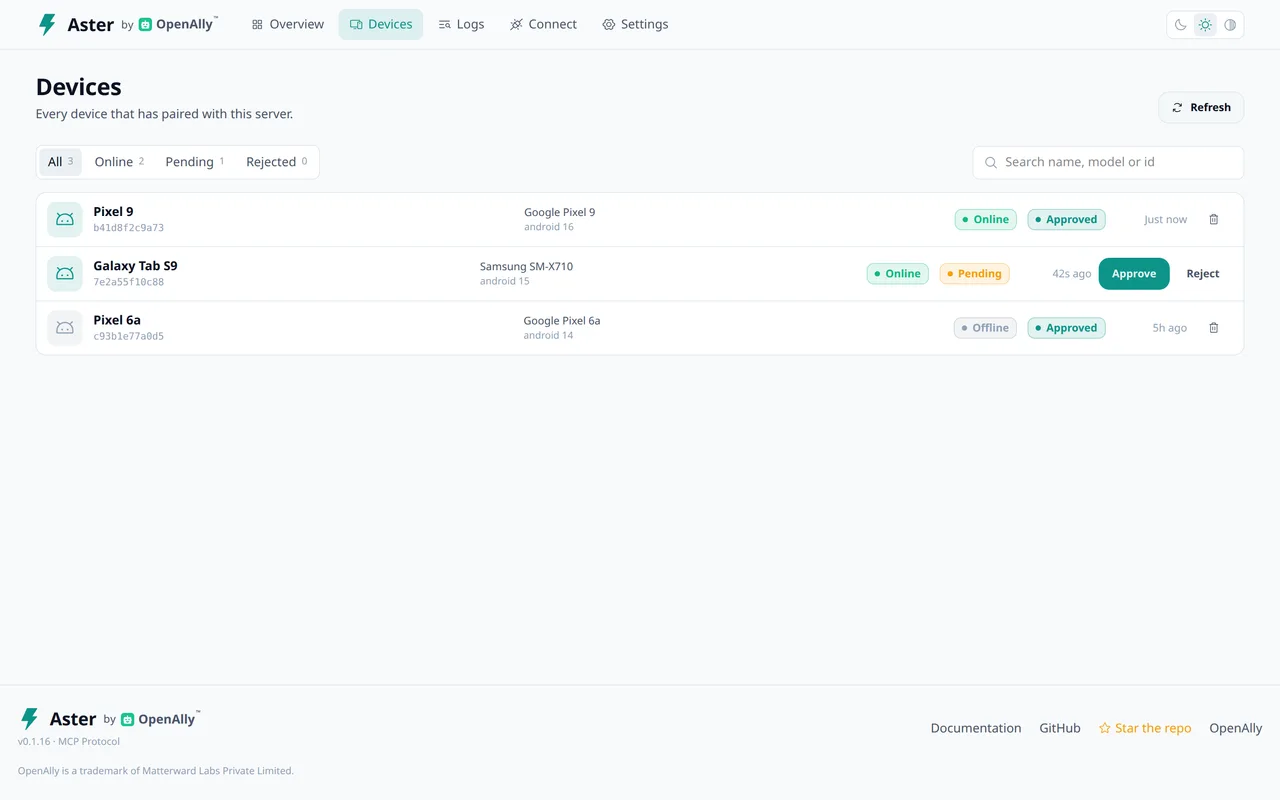Screen dimensions: 1280x800
Task: Click the OpenAlly robot icon in footer
Action: (127, 719)
